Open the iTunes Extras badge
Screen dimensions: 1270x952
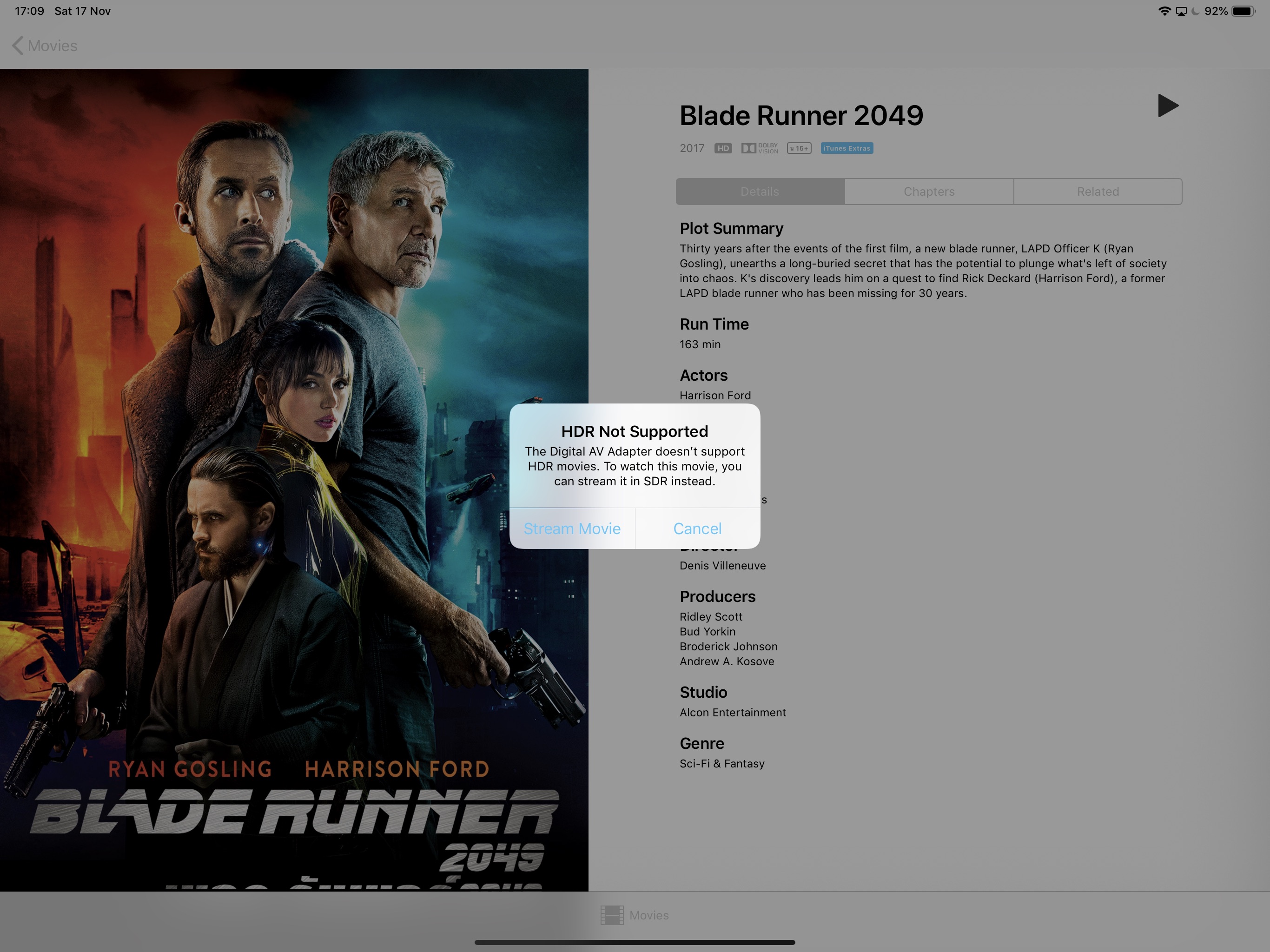click(847, 148)
